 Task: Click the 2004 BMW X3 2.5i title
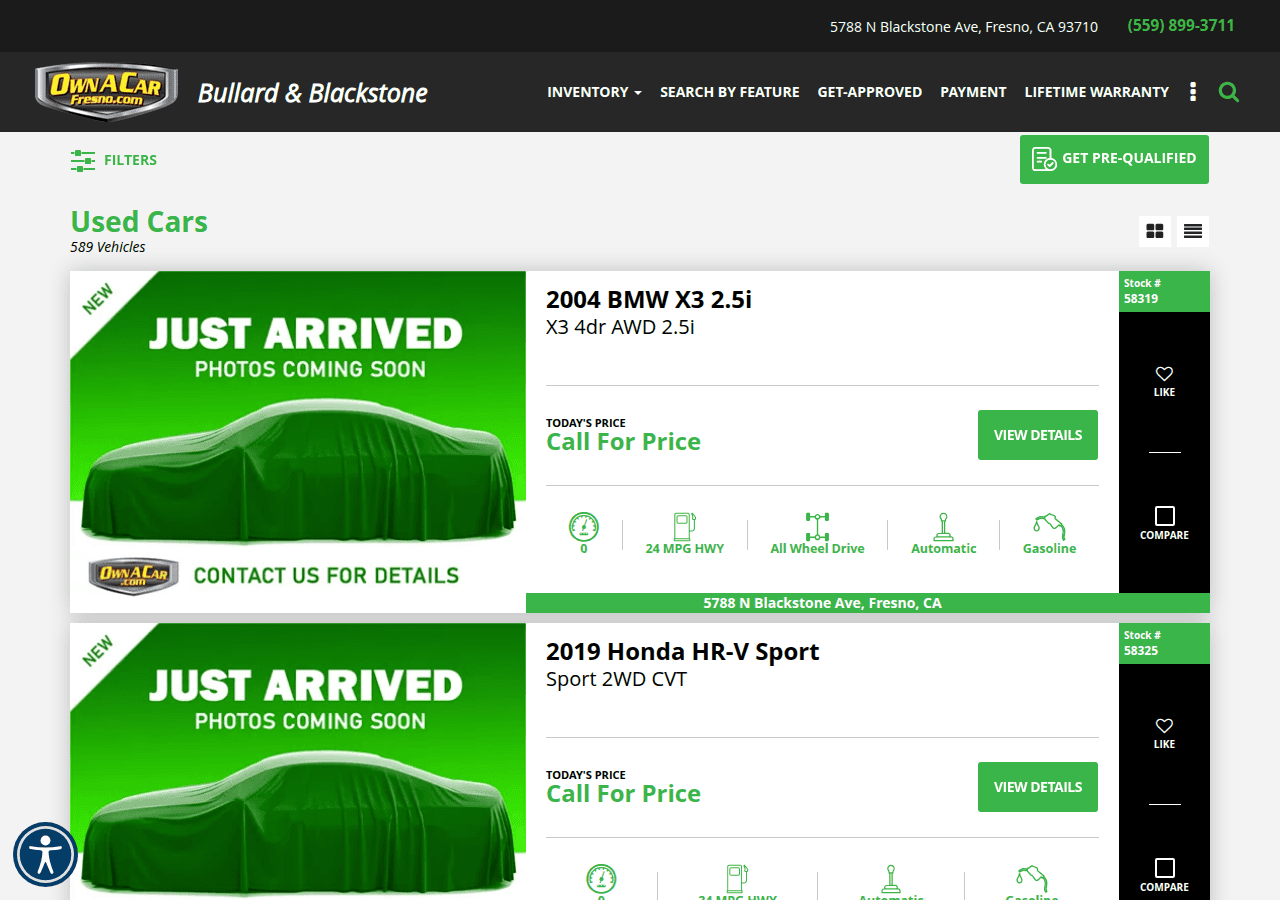(x=649, y=299)
